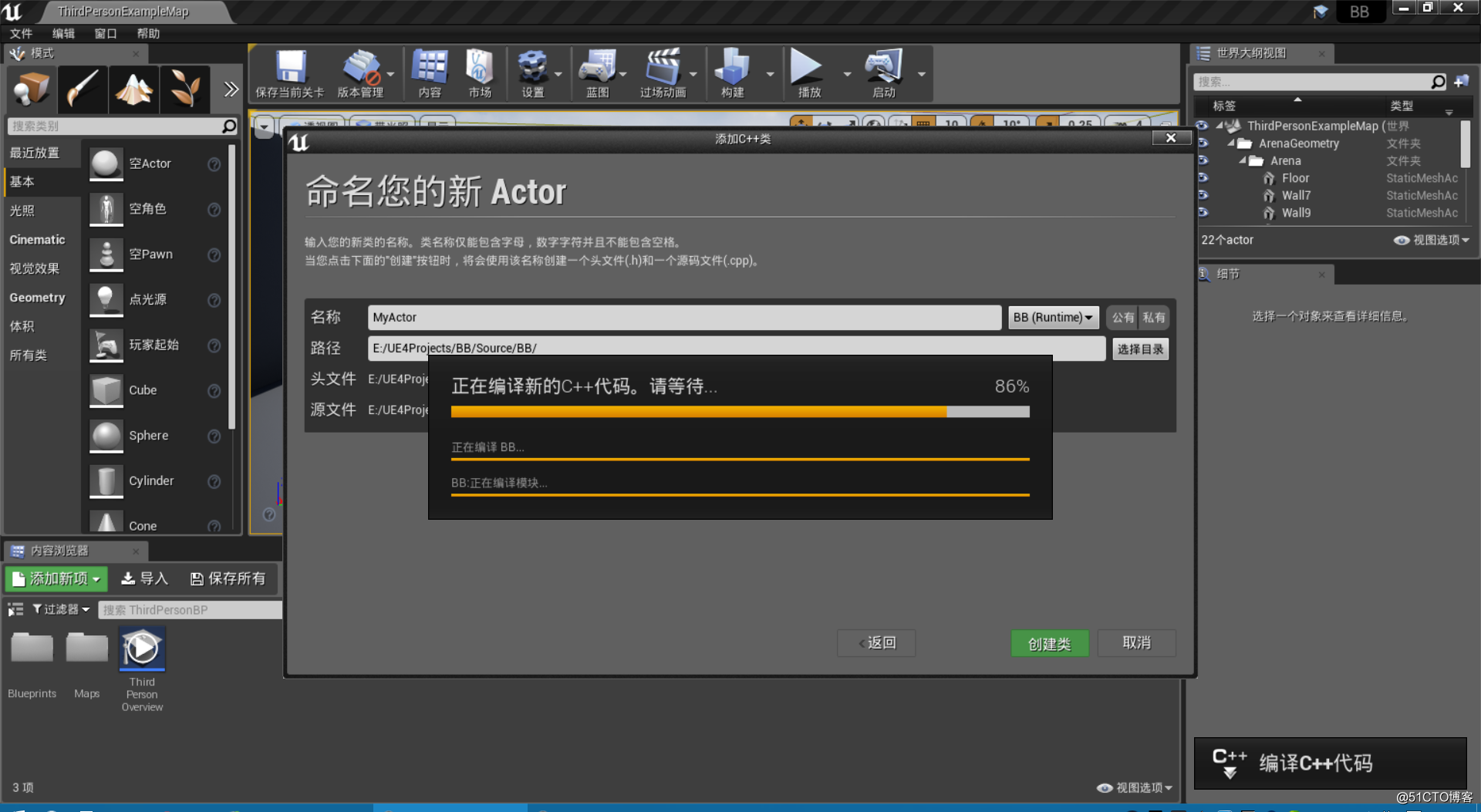Click Choose Folder (选择目录) button
Screen dimensions: 1481x812
(1140, 349)
